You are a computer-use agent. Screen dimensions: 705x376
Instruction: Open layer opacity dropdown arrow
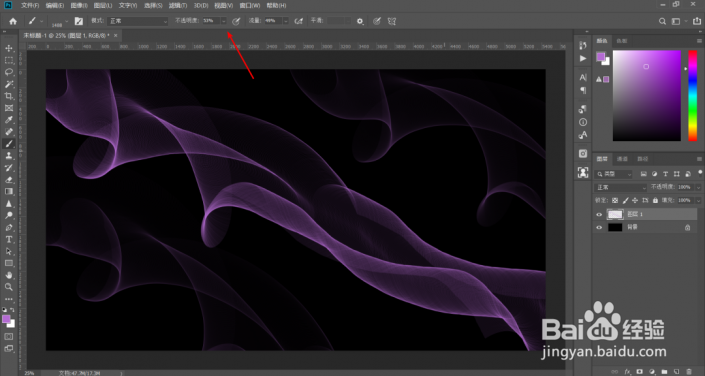698,187
